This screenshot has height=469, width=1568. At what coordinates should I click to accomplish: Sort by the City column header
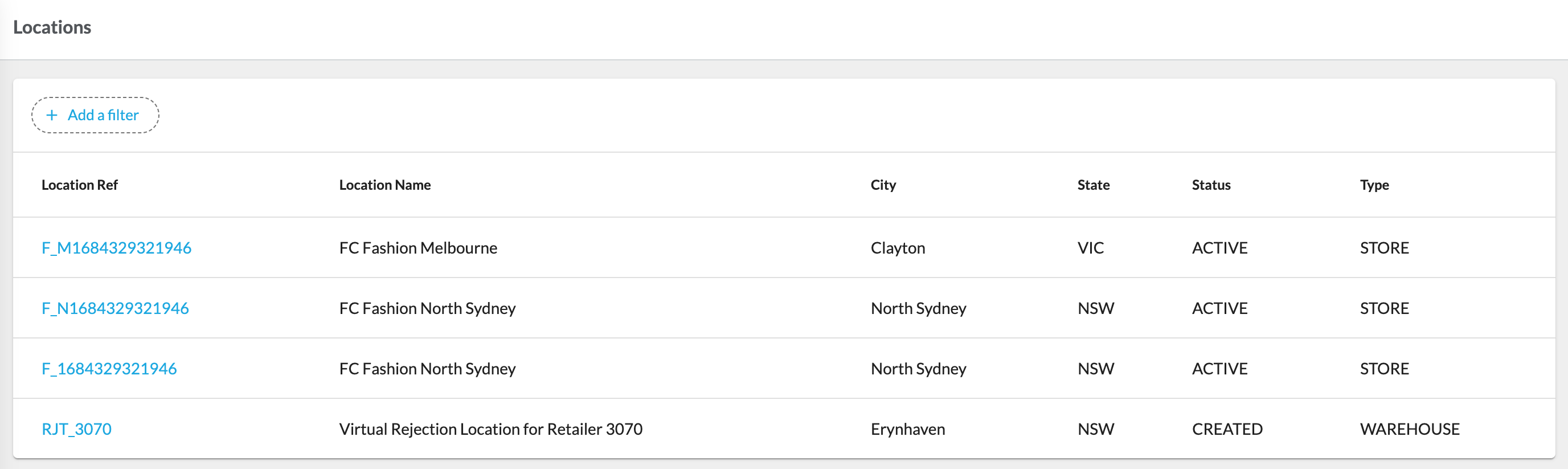coord(883,185)
